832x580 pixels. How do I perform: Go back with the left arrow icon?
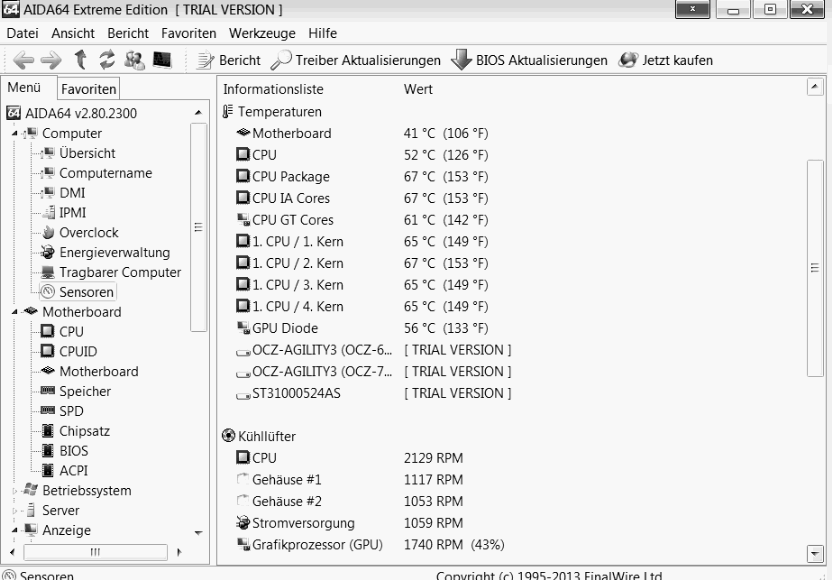click(x=23, y=60)
